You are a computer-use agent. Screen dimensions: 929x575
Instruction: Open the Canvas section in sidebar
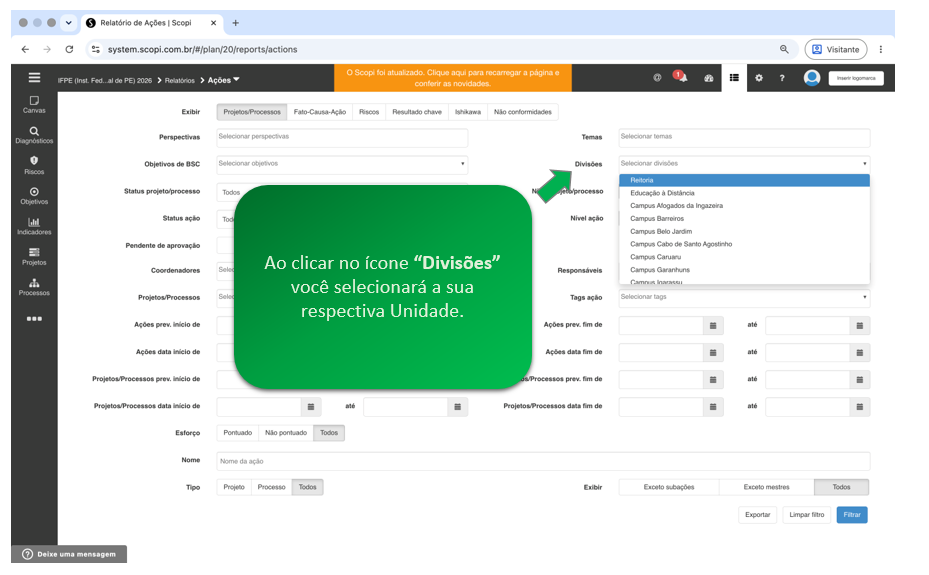34,104
